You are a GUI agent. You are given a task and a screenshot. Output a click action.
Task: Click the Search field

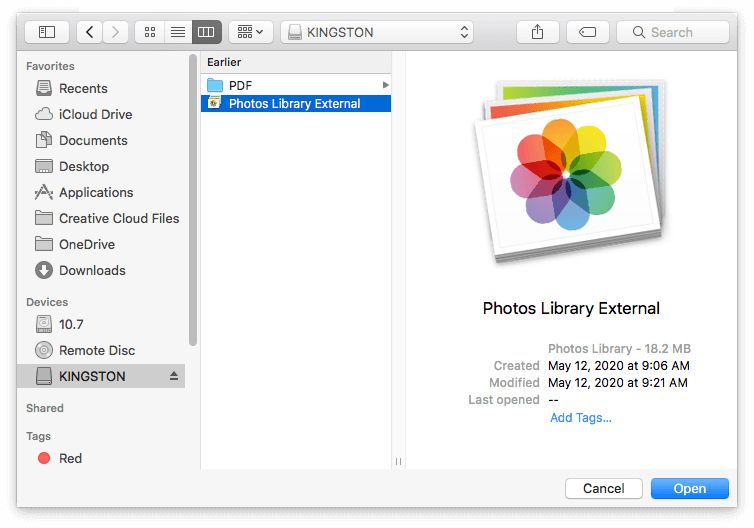673,32
